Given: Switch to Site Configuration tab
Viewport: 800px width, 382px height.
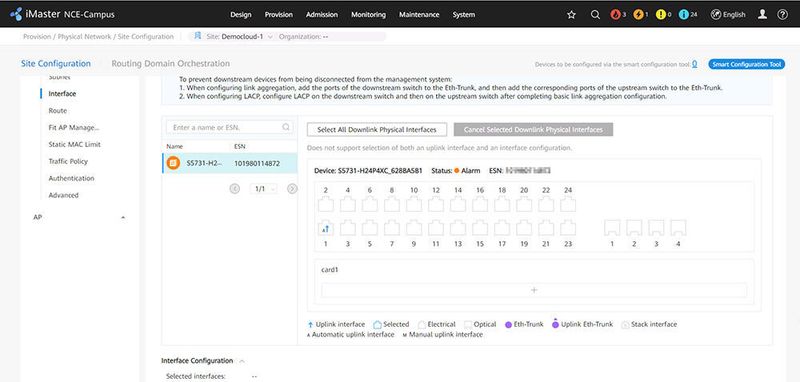Looking at the screenshot, I should click(56, 64).
